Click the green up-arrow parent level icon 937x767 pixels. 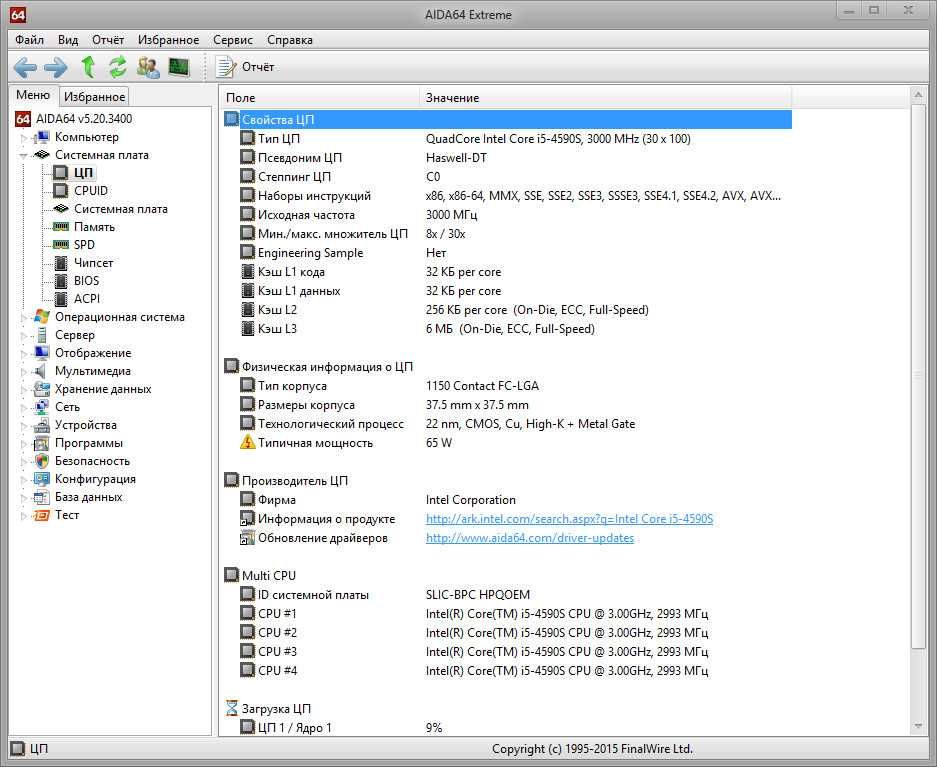coord(88,67)
